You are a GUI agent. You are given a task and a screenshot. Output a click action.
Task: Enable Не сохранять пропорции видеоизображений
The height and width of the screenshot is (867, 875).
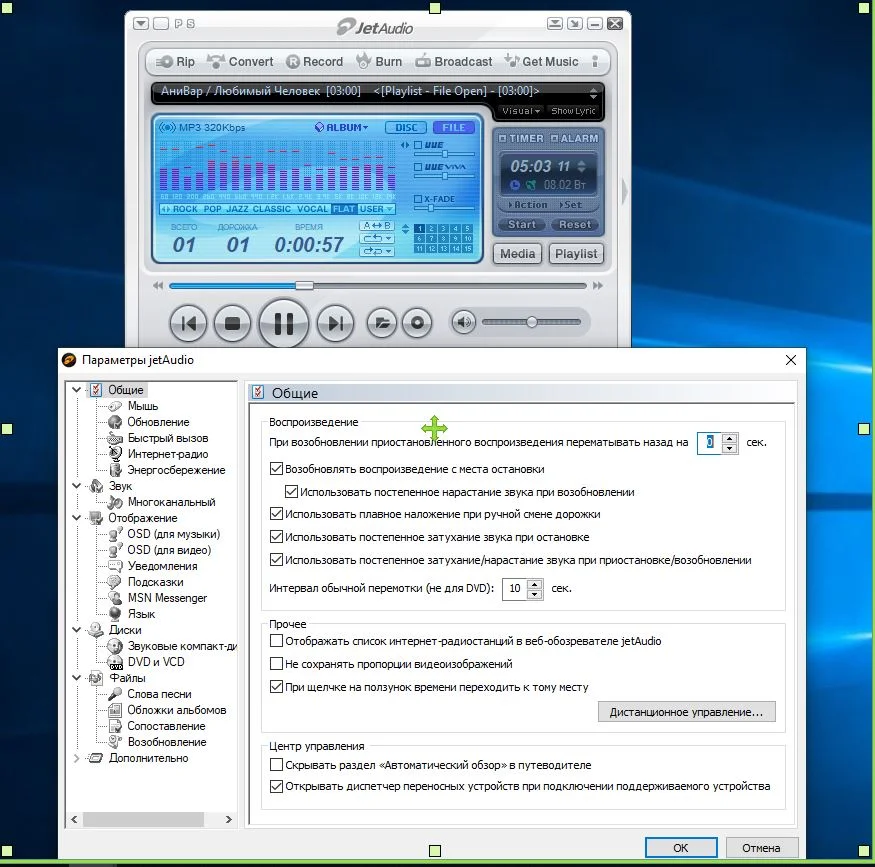click(276, 663)
